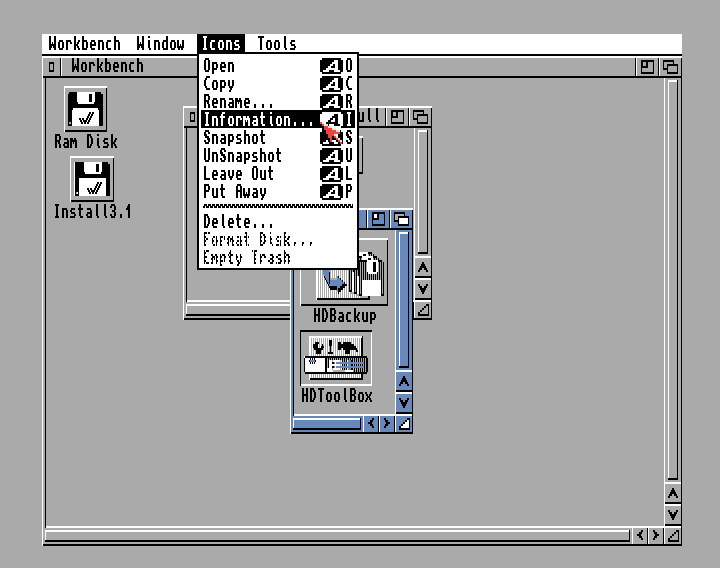
Task: Open the Window menu in the menu bar
Action: tap(160, 43)
